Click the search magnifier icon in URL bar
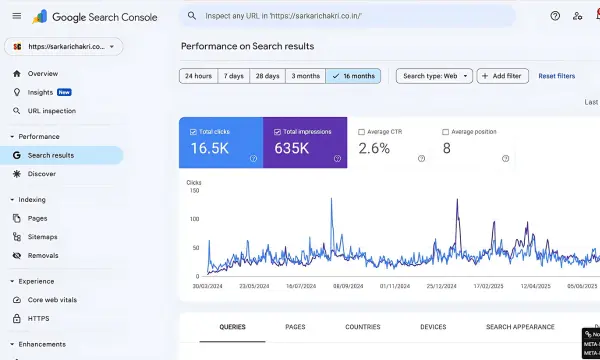This screenshot has height=360, width=600. click(192, 16)
